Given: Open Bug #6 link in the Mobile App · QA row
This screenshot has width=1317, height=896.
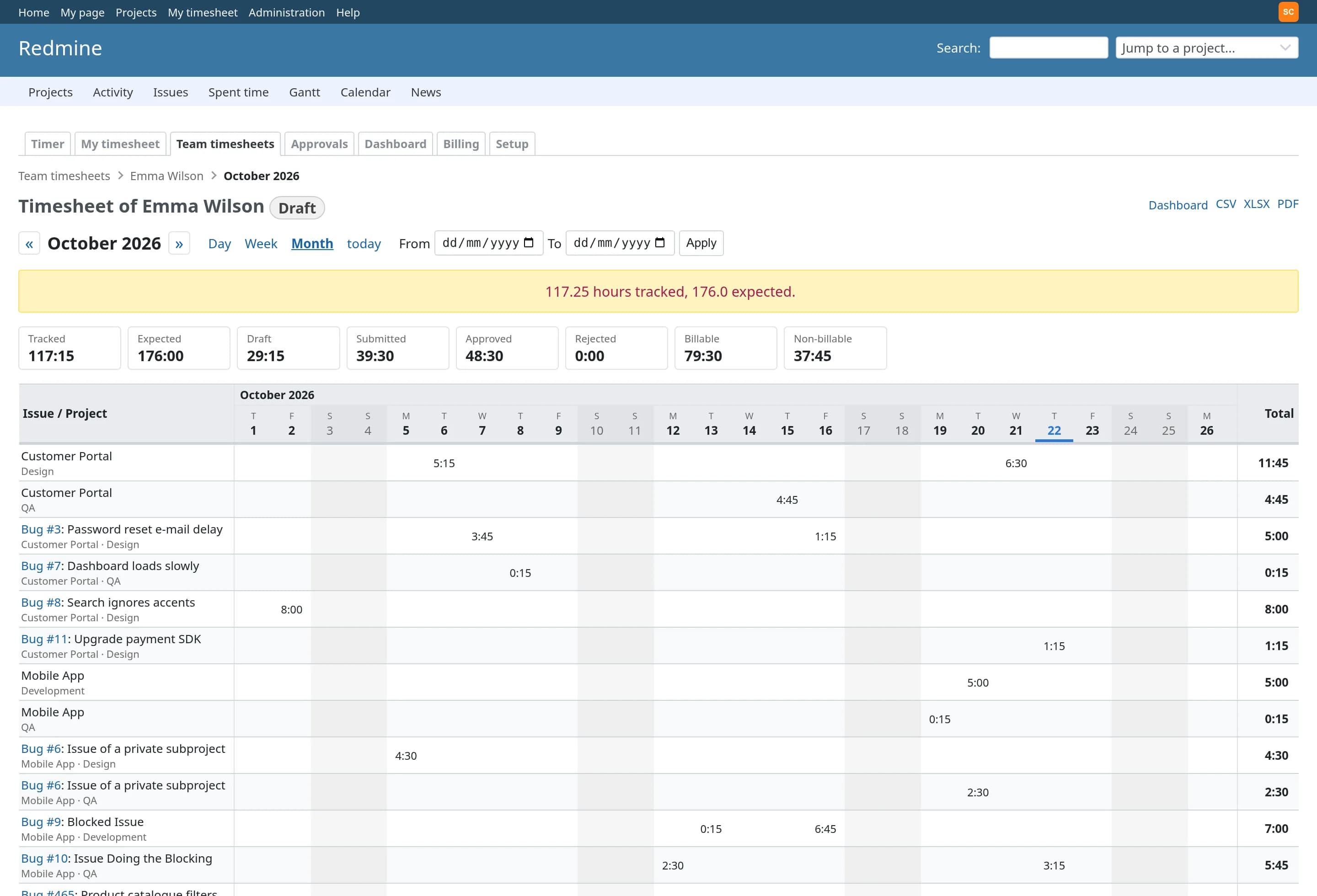Looking at the screenshot, I should (41, 785).
